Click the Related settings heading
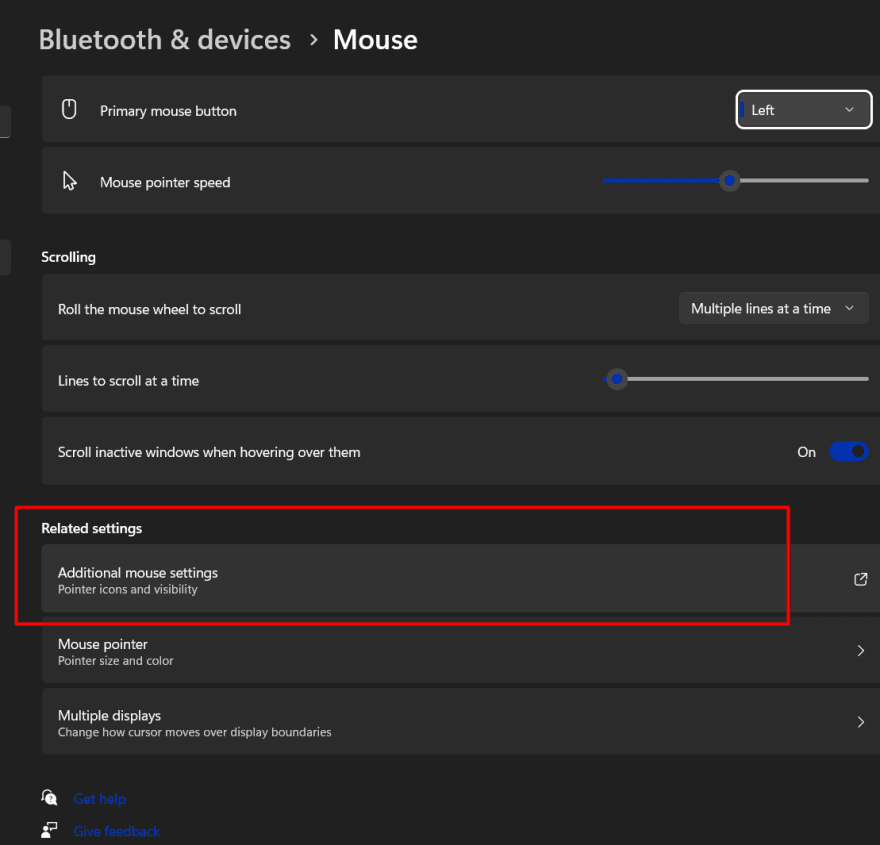The height and width of the screenshot is (845, 880). [x=91, y=529]
